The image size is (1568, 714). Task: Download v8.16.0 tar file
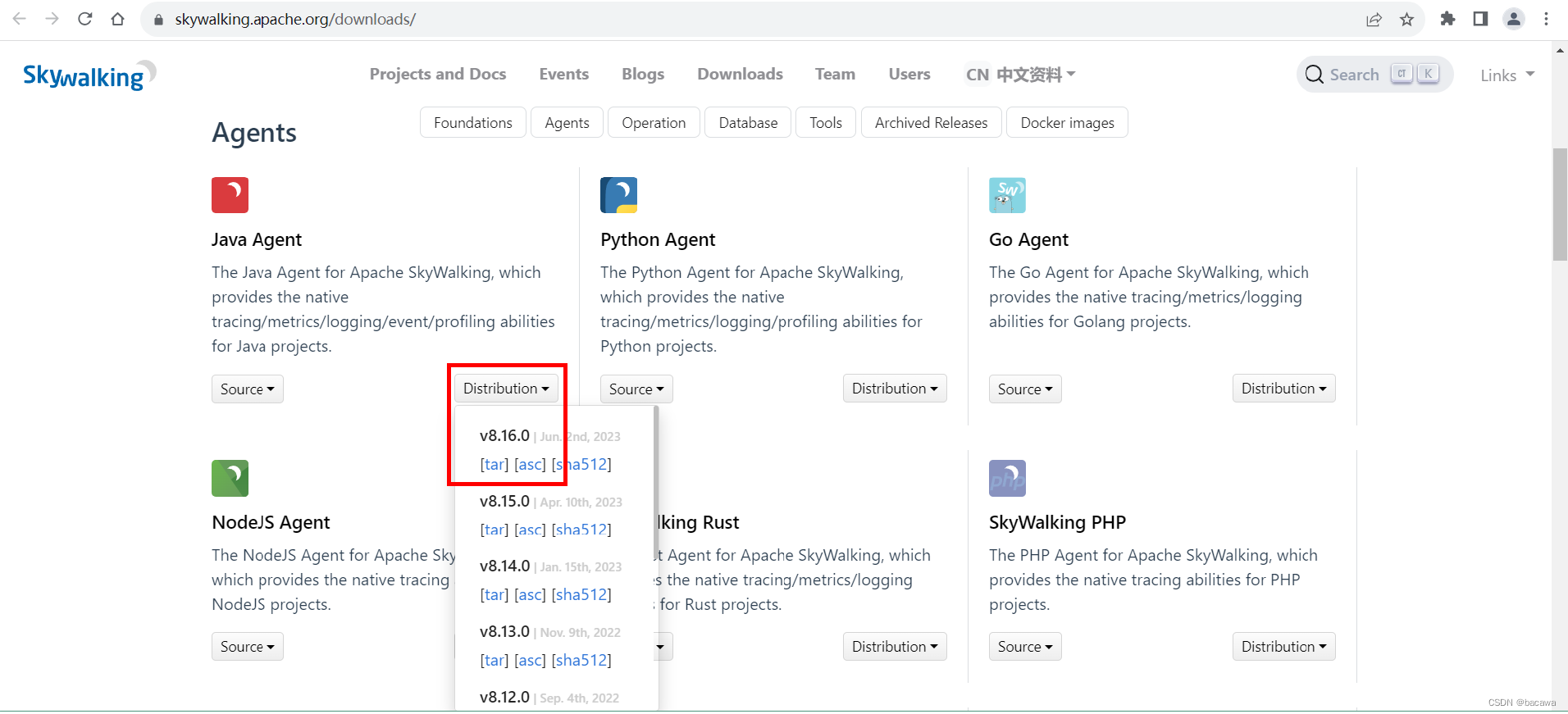[x=494, y=464]
